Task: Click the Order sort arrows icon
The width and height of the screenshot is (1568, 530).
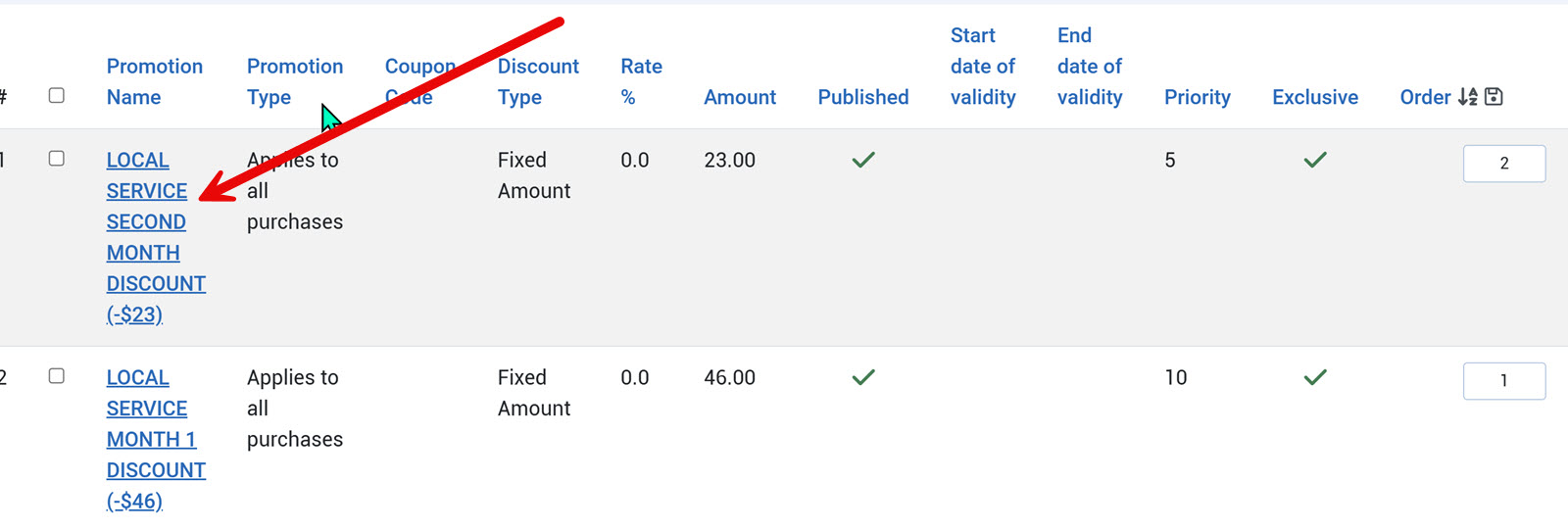Action: click(1467, 97)
